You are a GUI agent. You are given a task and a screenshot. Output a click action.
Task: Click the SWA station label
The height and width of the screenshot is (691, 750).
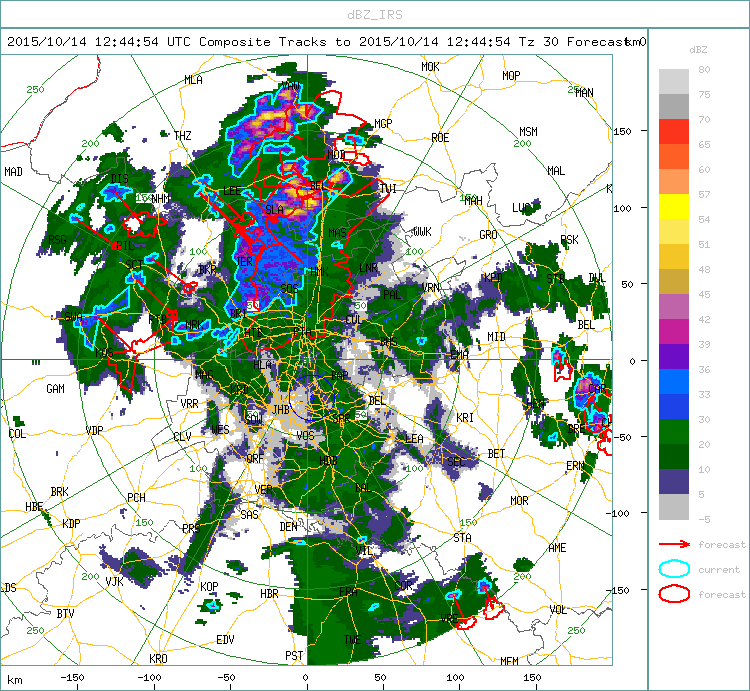[x=73, y=317]
